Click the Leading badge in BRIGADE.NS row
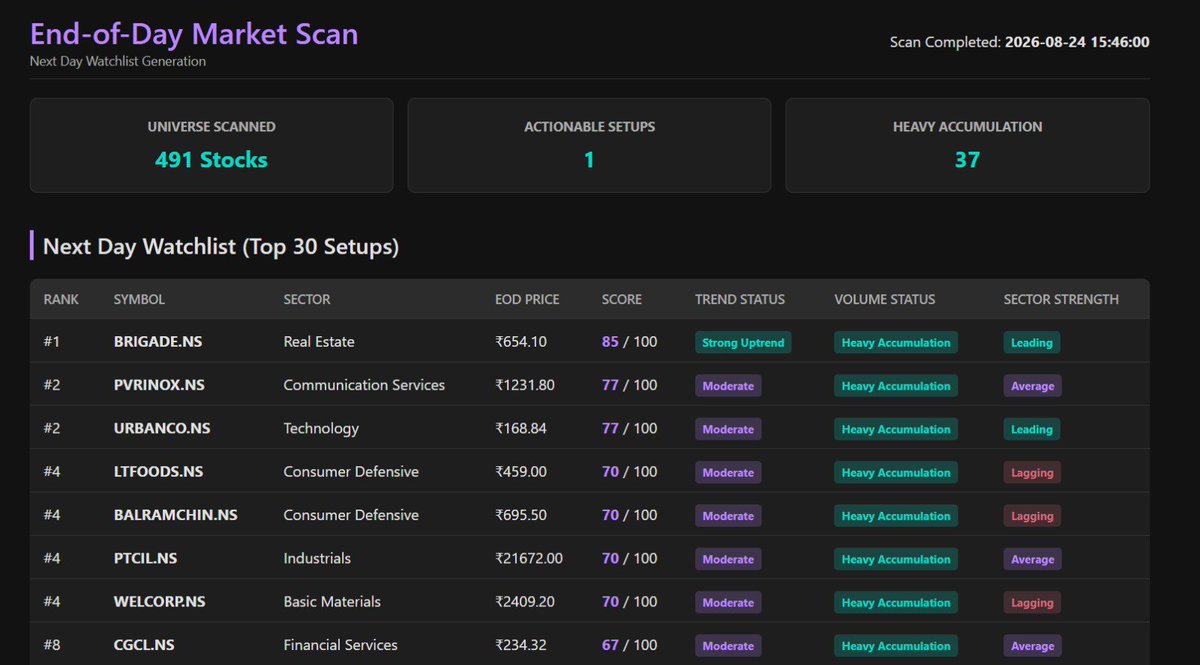 pos(1032,343)
